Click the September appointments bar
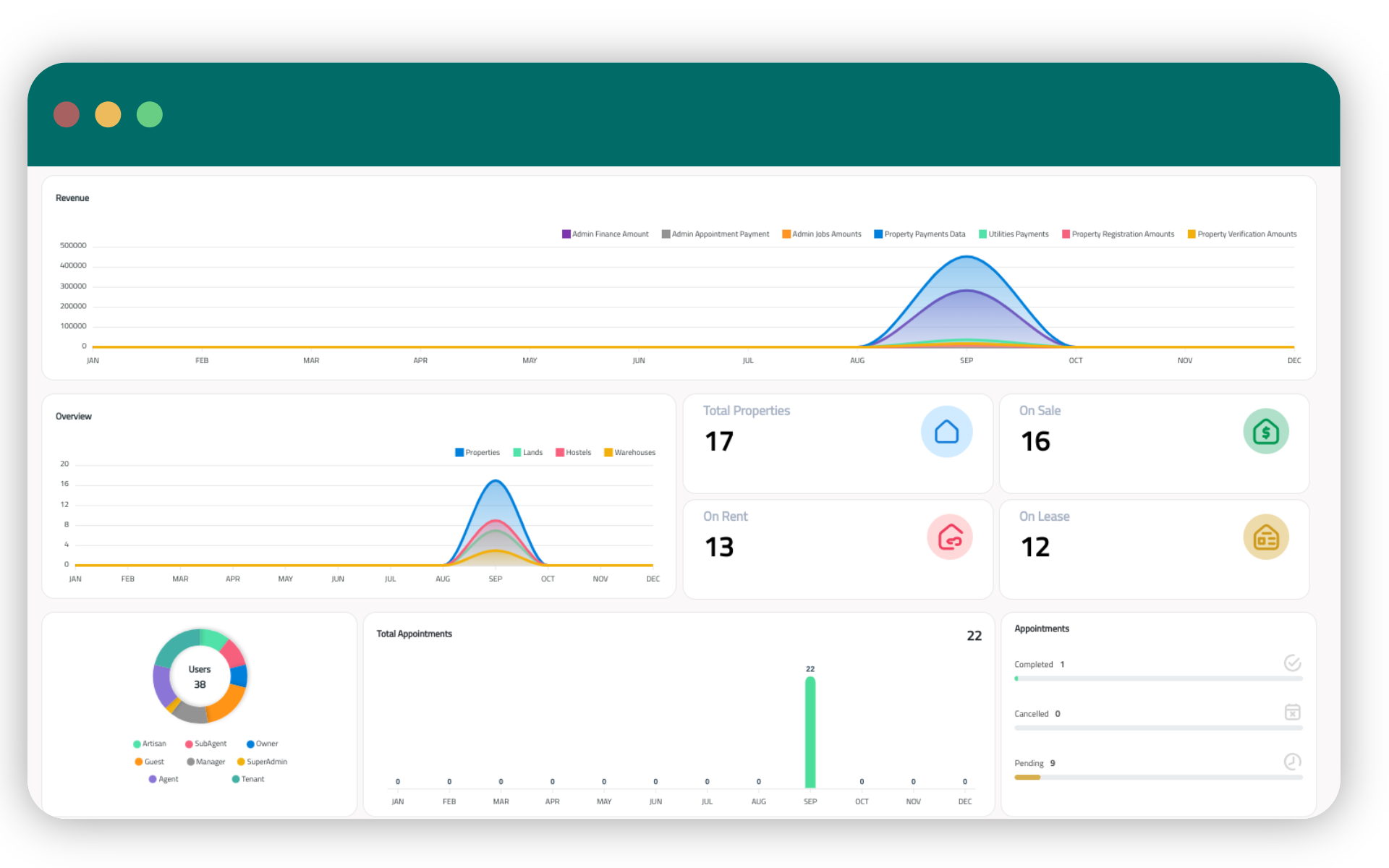1389x868 pixels. 810,732
